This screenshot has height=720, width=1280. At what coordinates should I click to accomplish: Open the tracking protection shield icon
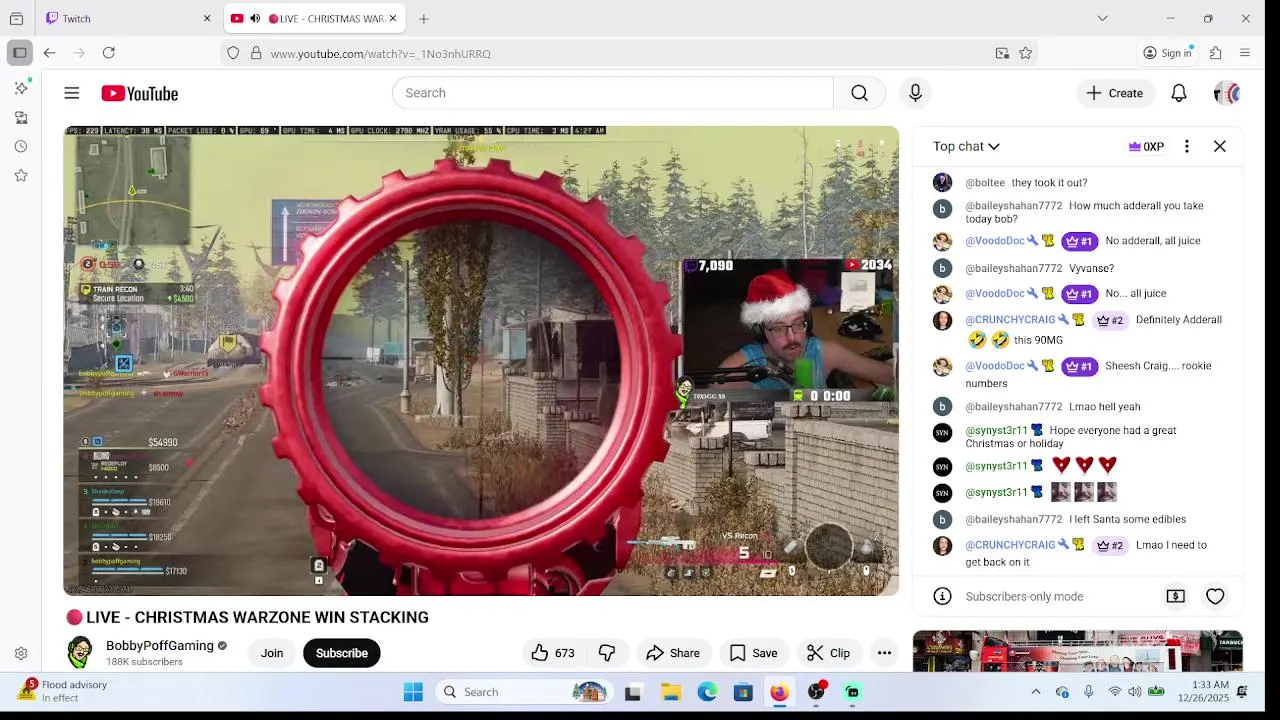233,53
